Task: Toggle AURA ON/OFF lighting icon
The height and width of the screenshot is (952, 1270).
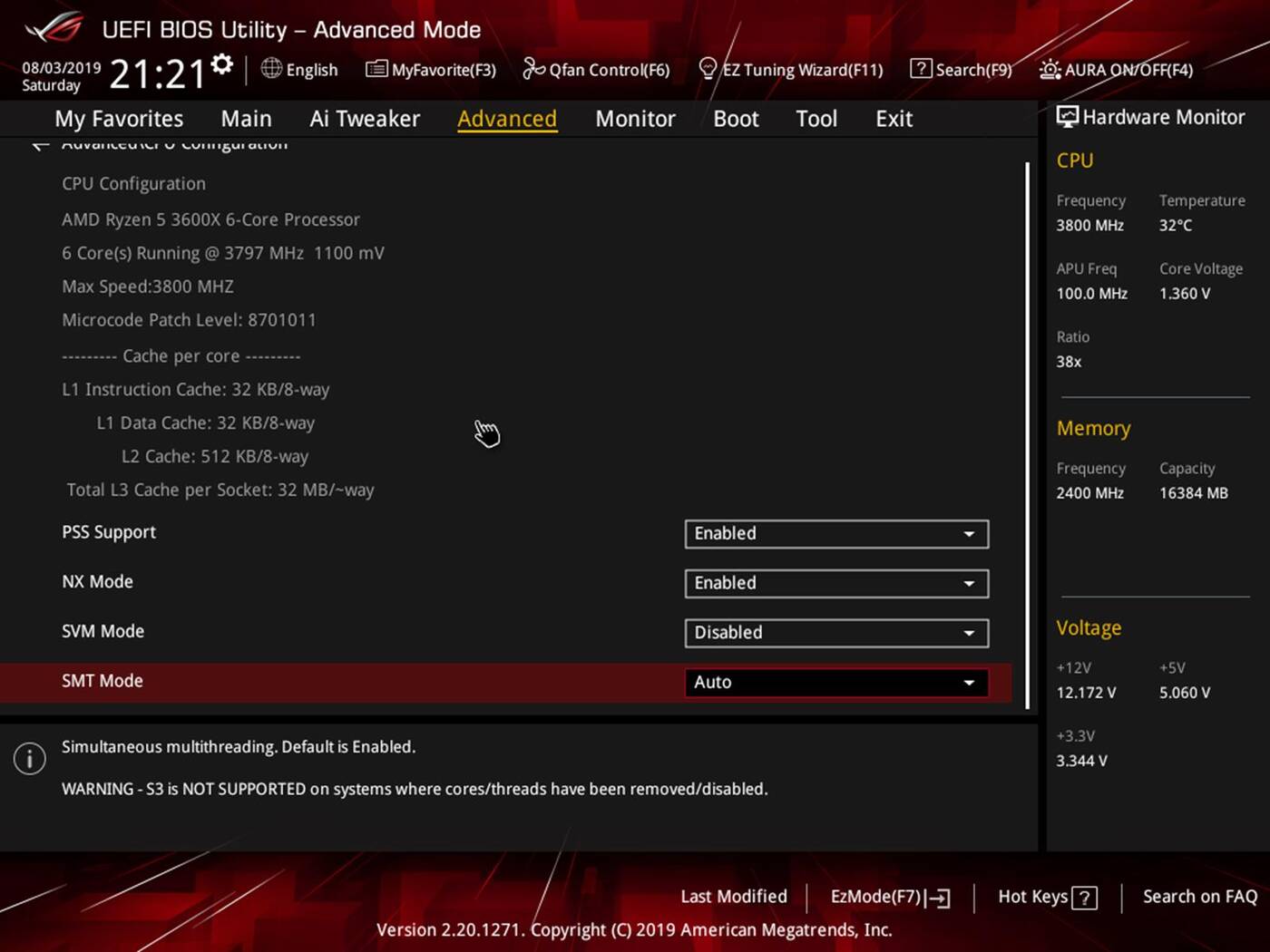Action: point(1050,70)
